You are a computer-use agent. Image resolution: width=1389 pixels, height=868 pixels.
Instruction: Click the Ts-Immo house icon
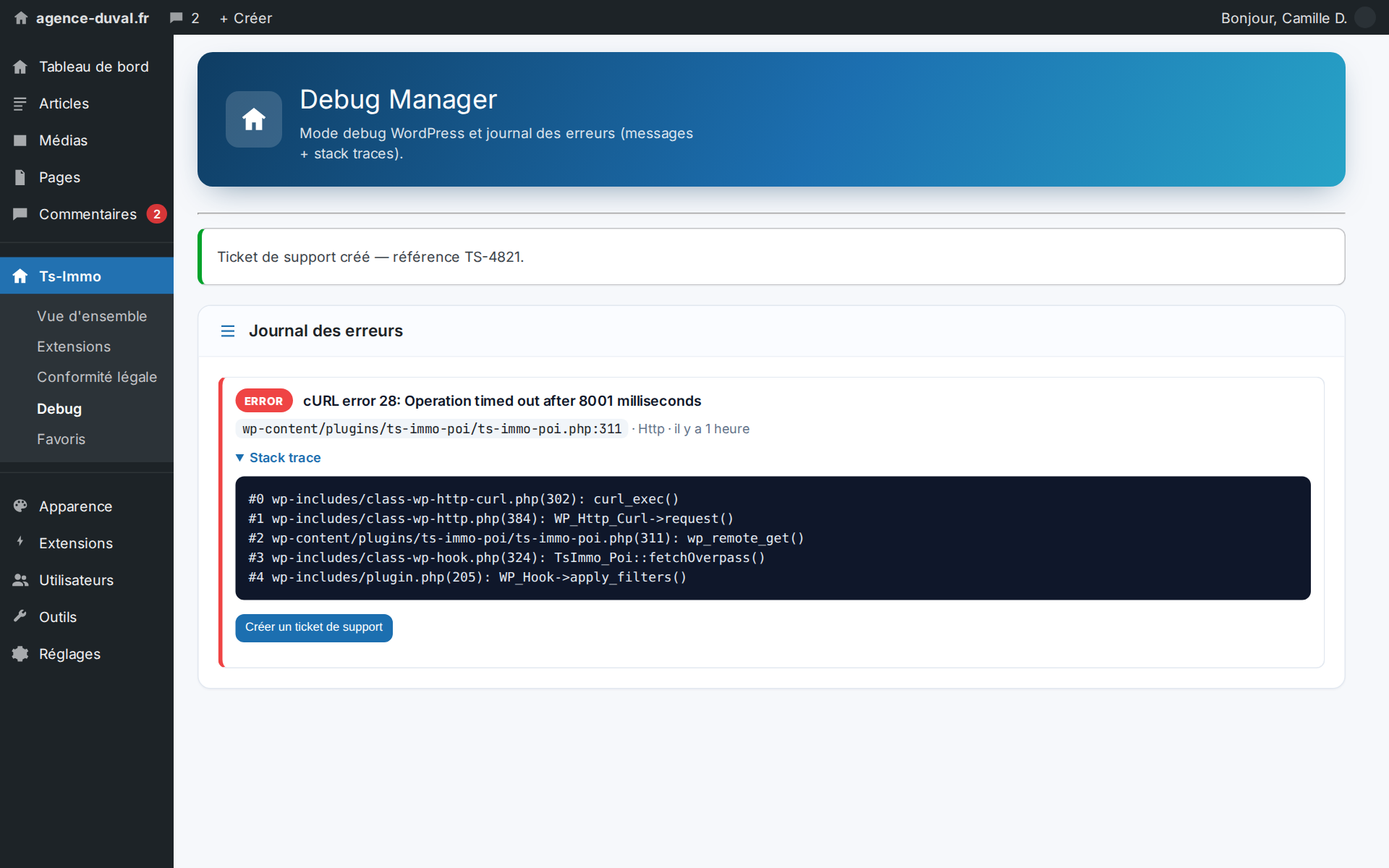coord(20,276)
